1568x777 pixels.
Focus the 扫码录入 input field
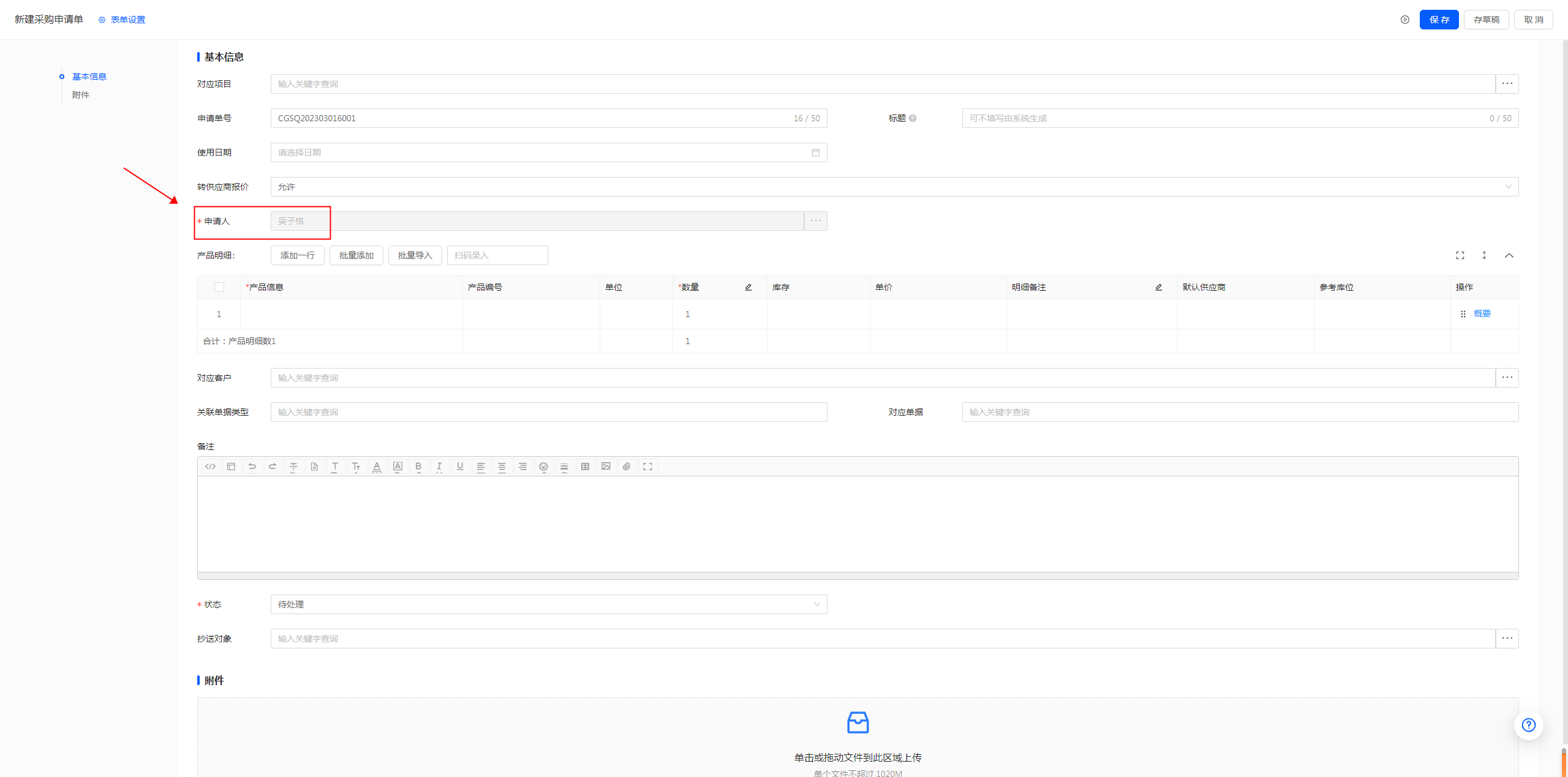click(x=497, y=255)
